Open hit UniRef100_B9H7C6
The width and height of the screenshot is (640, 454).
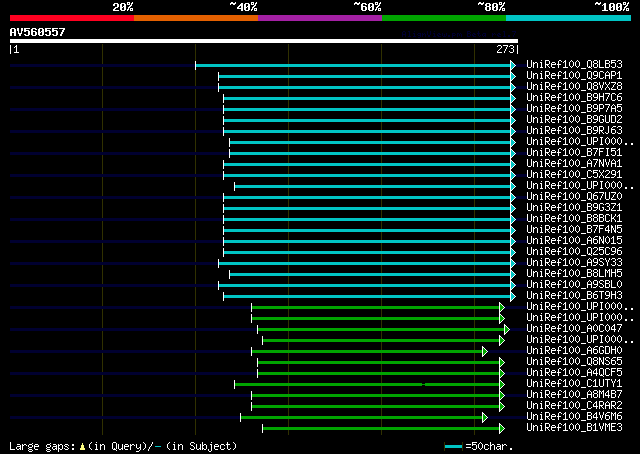coord(574,98)
